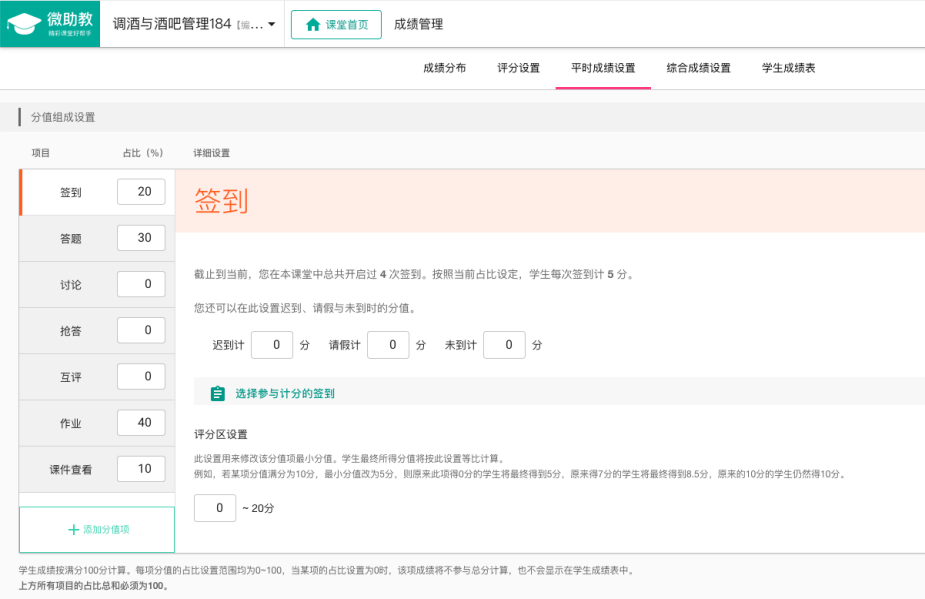Select the 平时成绩设置 tab
925x599 pixels.
(x=603, y=68)
